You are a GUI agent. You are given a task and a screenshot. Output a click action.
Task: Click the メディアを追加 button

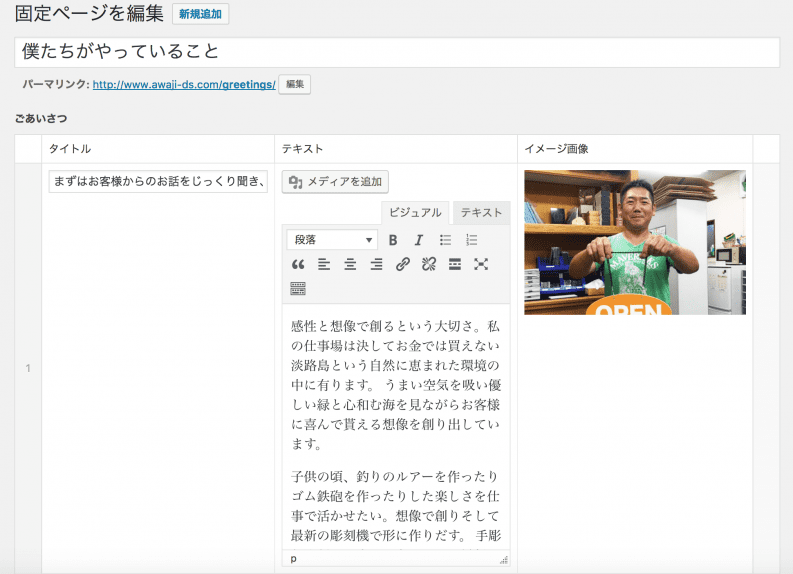click(x=335, y=182)
